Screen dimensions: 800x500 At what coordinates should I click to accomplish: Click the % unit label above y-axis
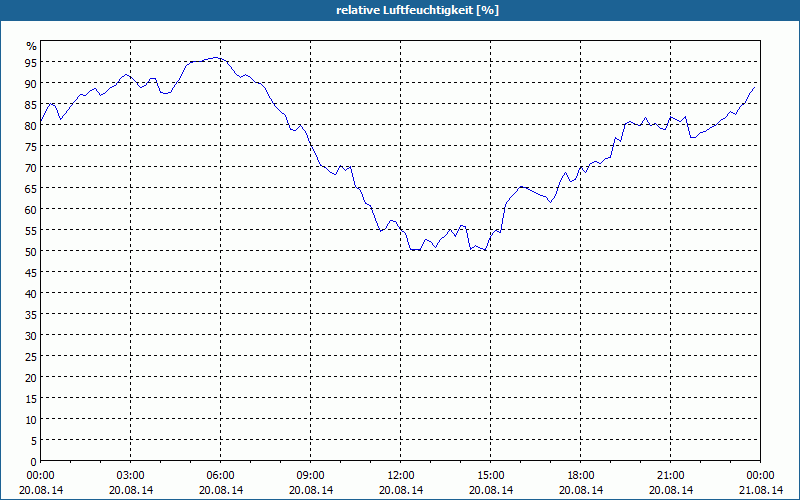[x=32, y=46]
